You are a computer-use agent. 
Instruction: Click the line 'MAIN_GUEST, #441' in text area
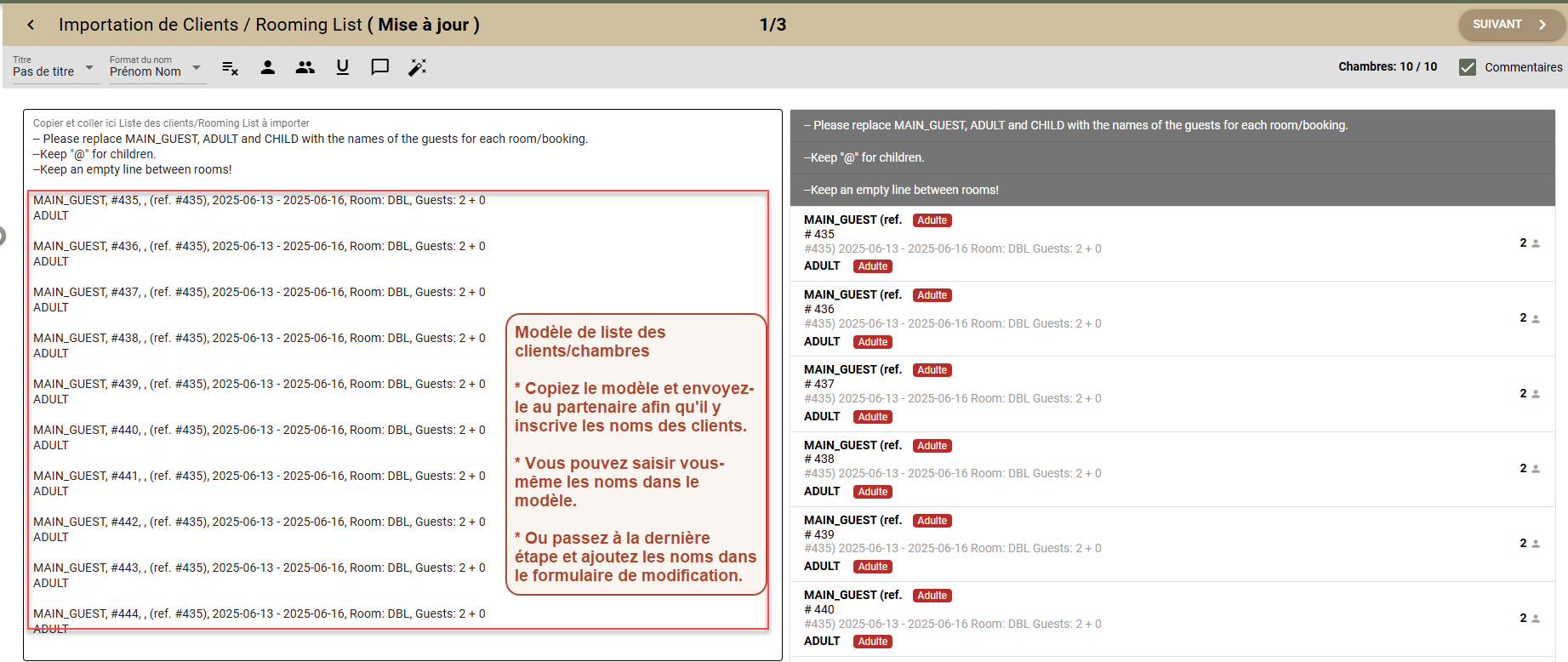259,477
